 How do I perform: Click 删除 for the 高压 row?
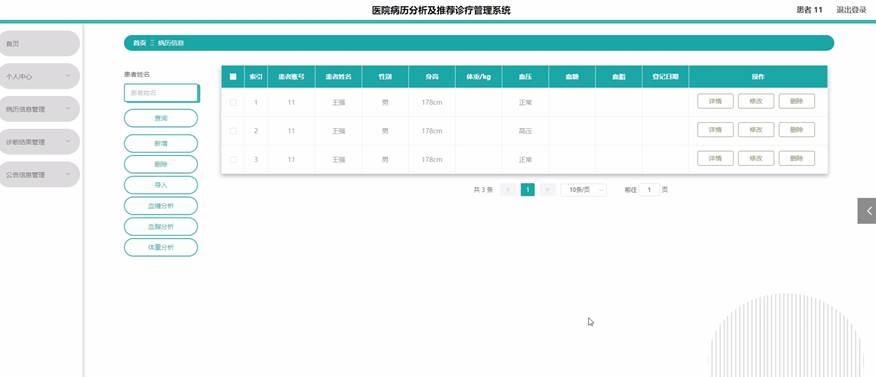pyautogui.click(x=797, y=130)
